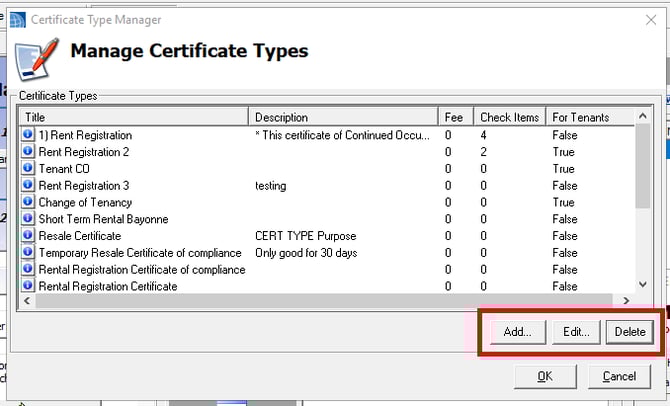The image size is (670, 406).
Task: Delete the selected certificate type
Action: (630, 332)
